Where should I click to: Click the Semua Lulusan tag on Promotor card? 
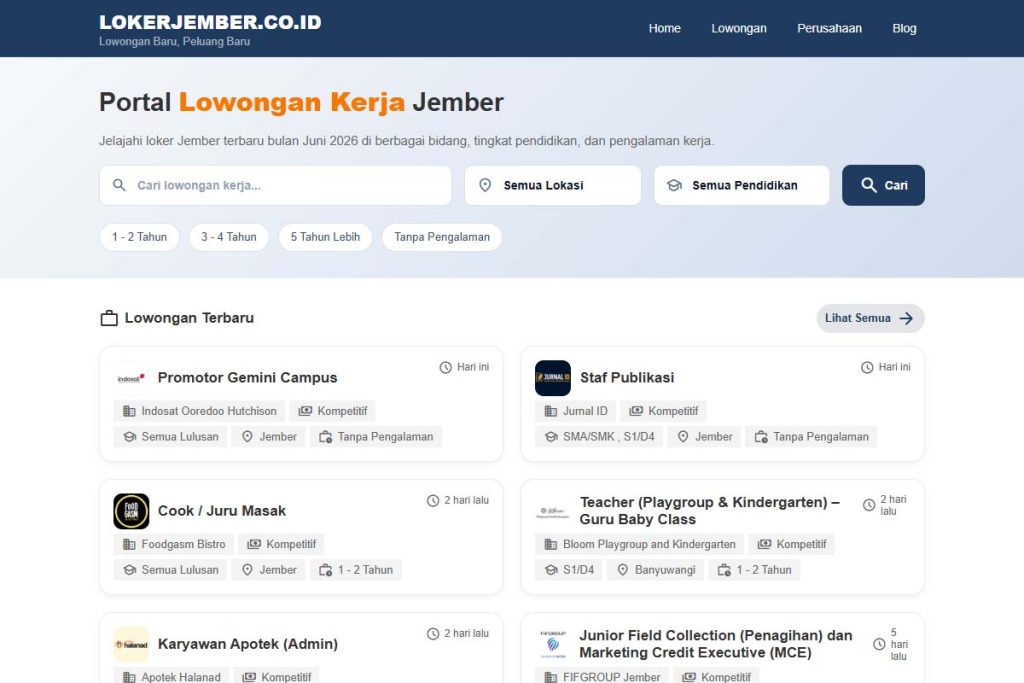coord(170,437)
